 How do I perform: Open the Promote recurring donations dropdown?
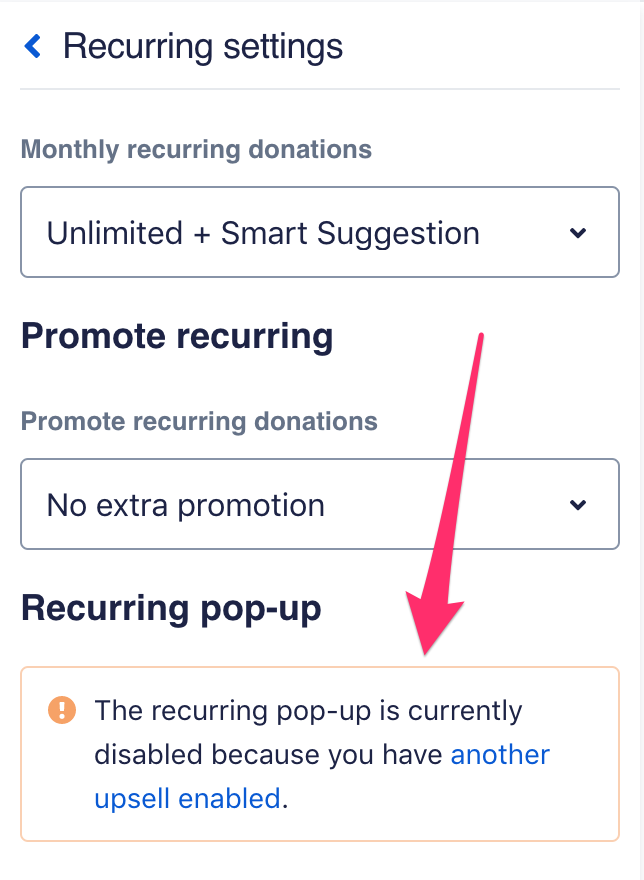[x=320, y=505]
